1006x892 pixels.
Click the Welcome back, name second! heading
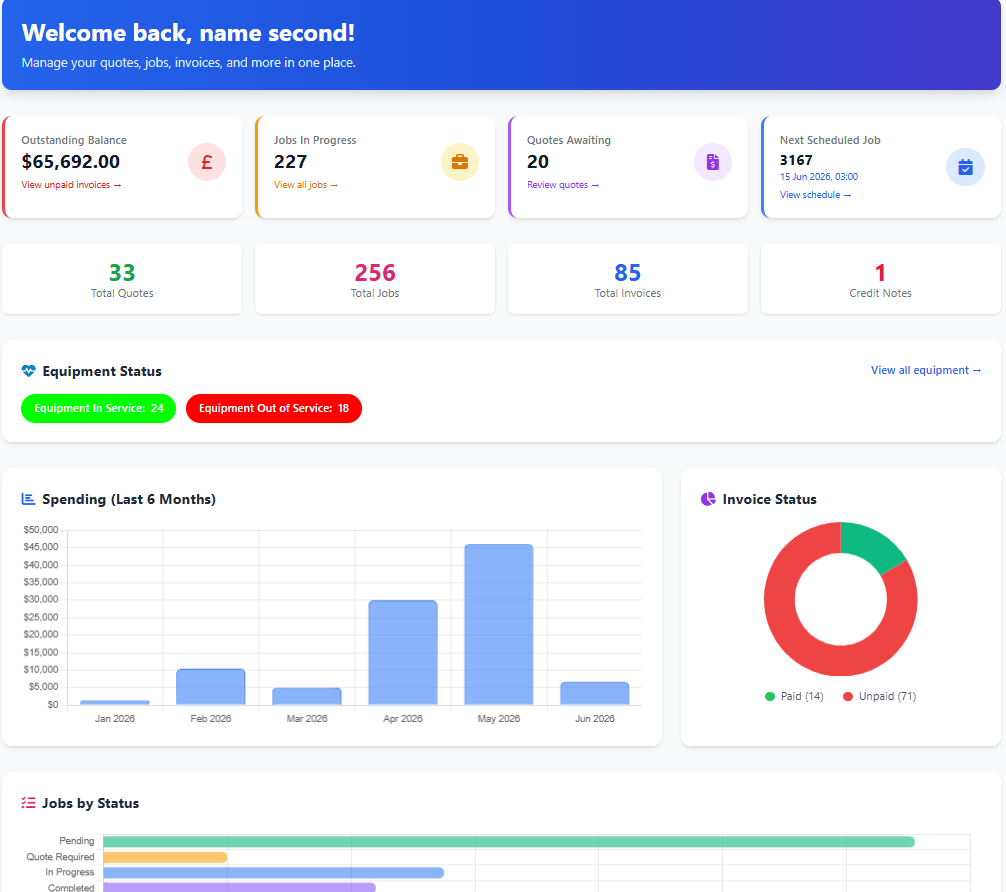[188, 33]
